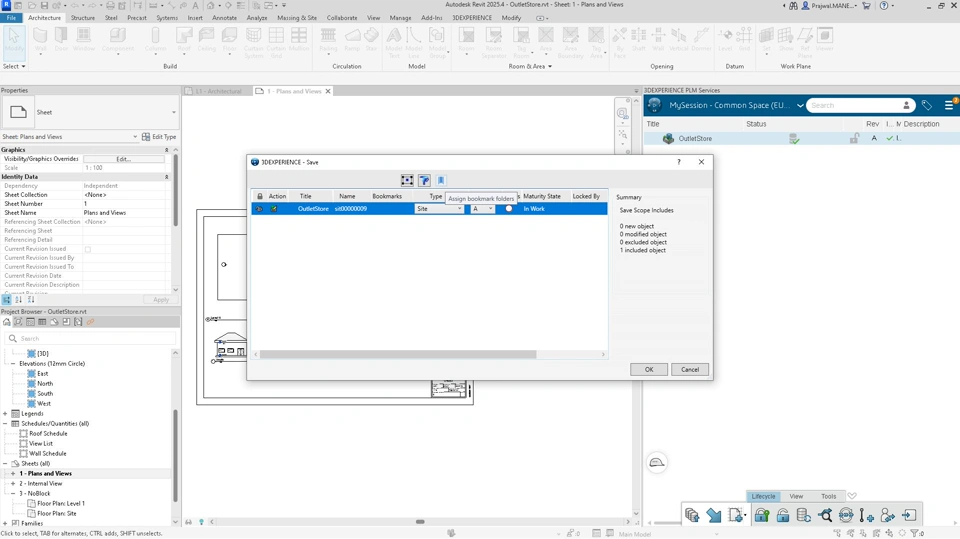Select the North elevation in Project Browser
Screen dimensions: 960x539
click(45, 384)
